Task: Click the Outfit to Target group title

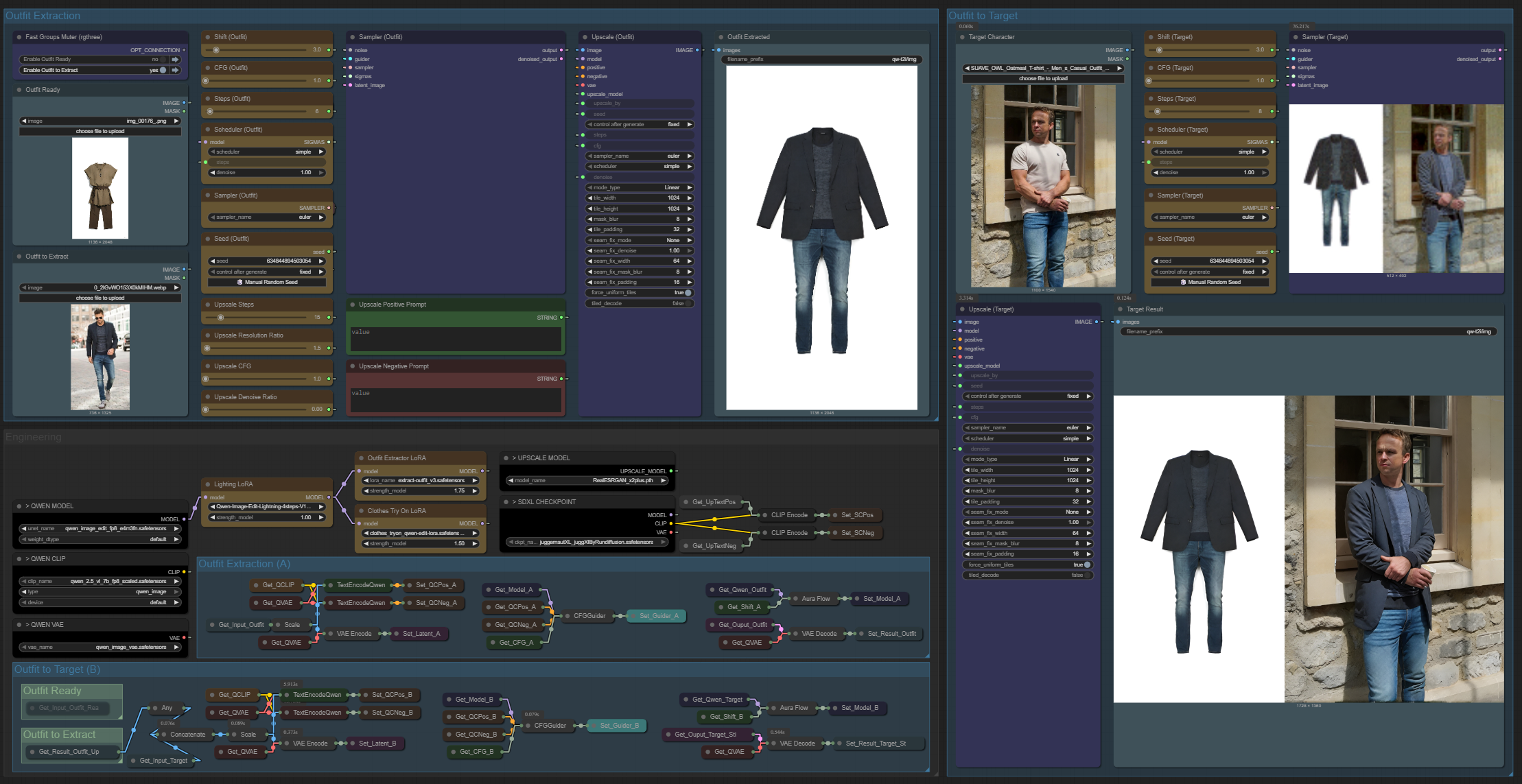Action: (983, 16)
